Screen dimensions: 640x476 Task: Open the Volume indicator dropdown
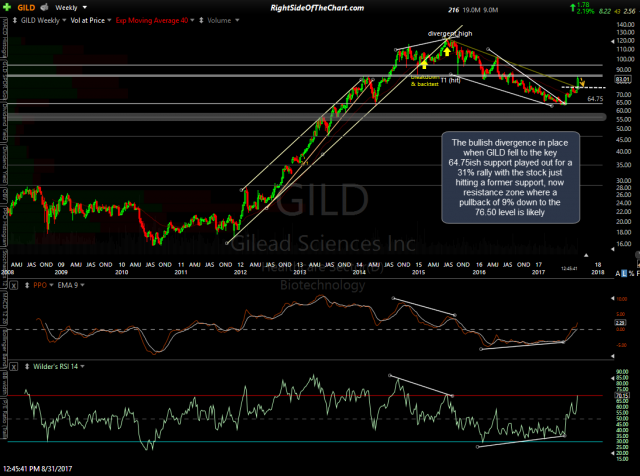223,20
